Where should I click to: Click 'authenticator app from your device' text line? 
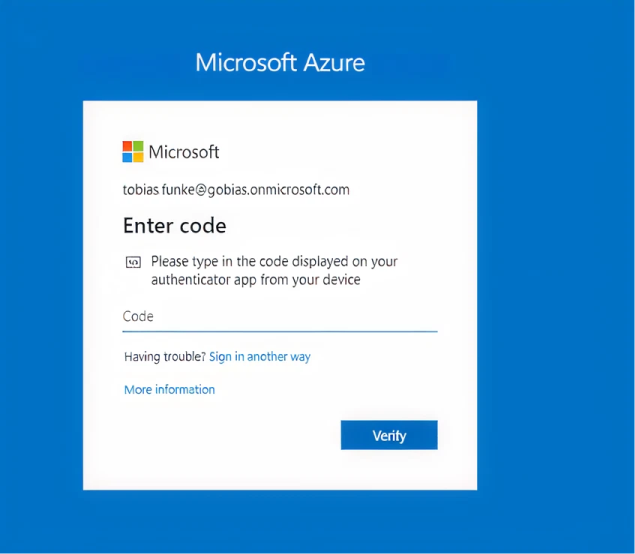coord(256,280)
